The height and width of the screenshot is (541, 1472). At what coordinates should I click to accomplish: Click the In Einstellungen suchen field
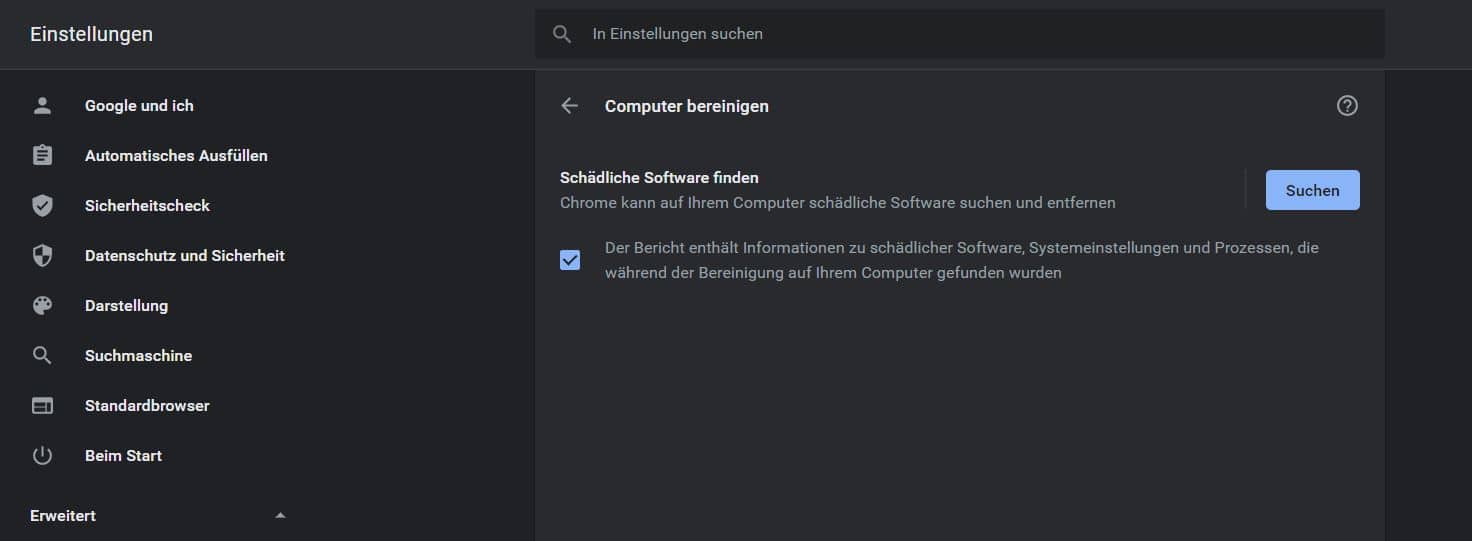pos(960,34)
